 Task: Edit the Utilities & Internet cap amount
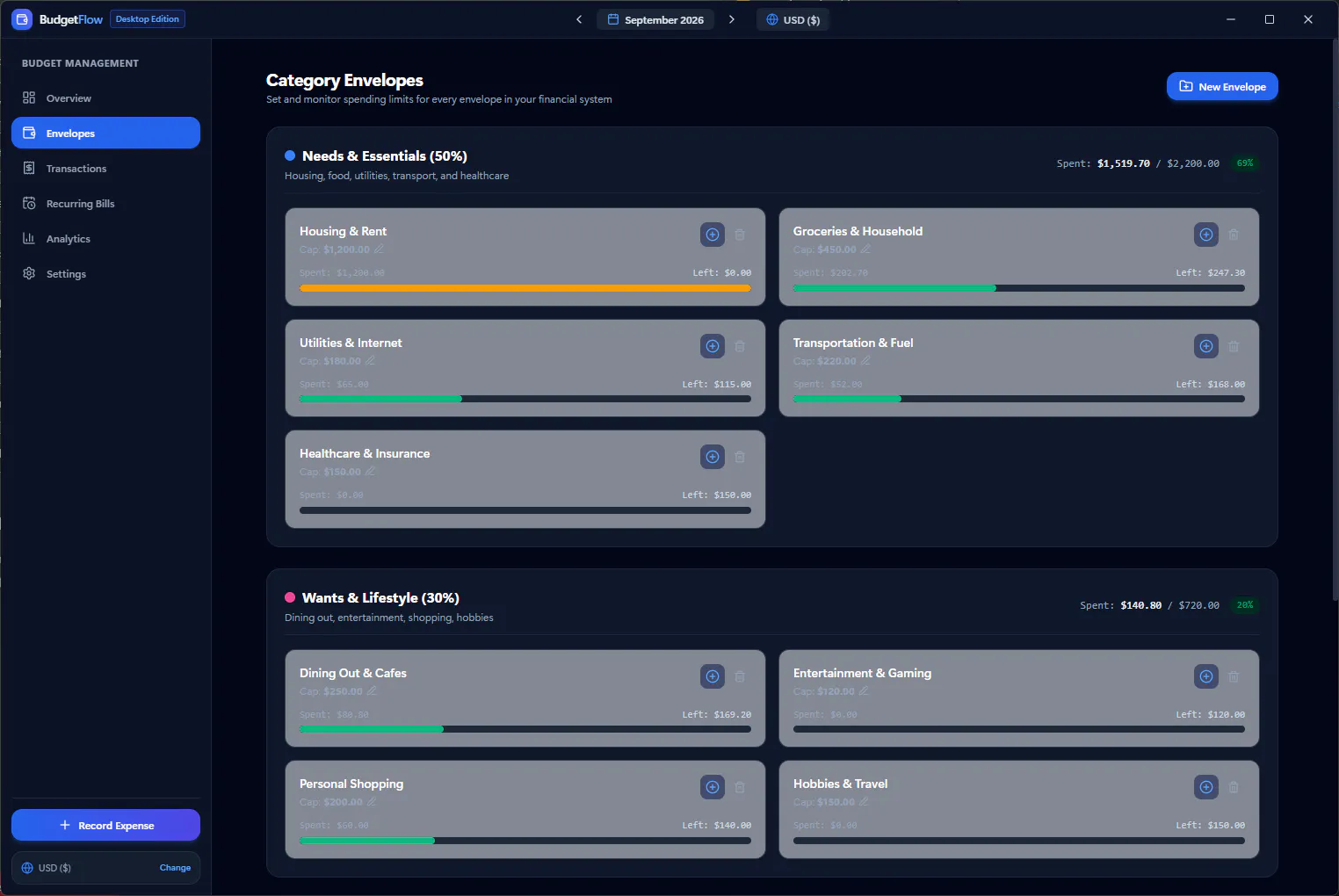(x=370, y=361)
